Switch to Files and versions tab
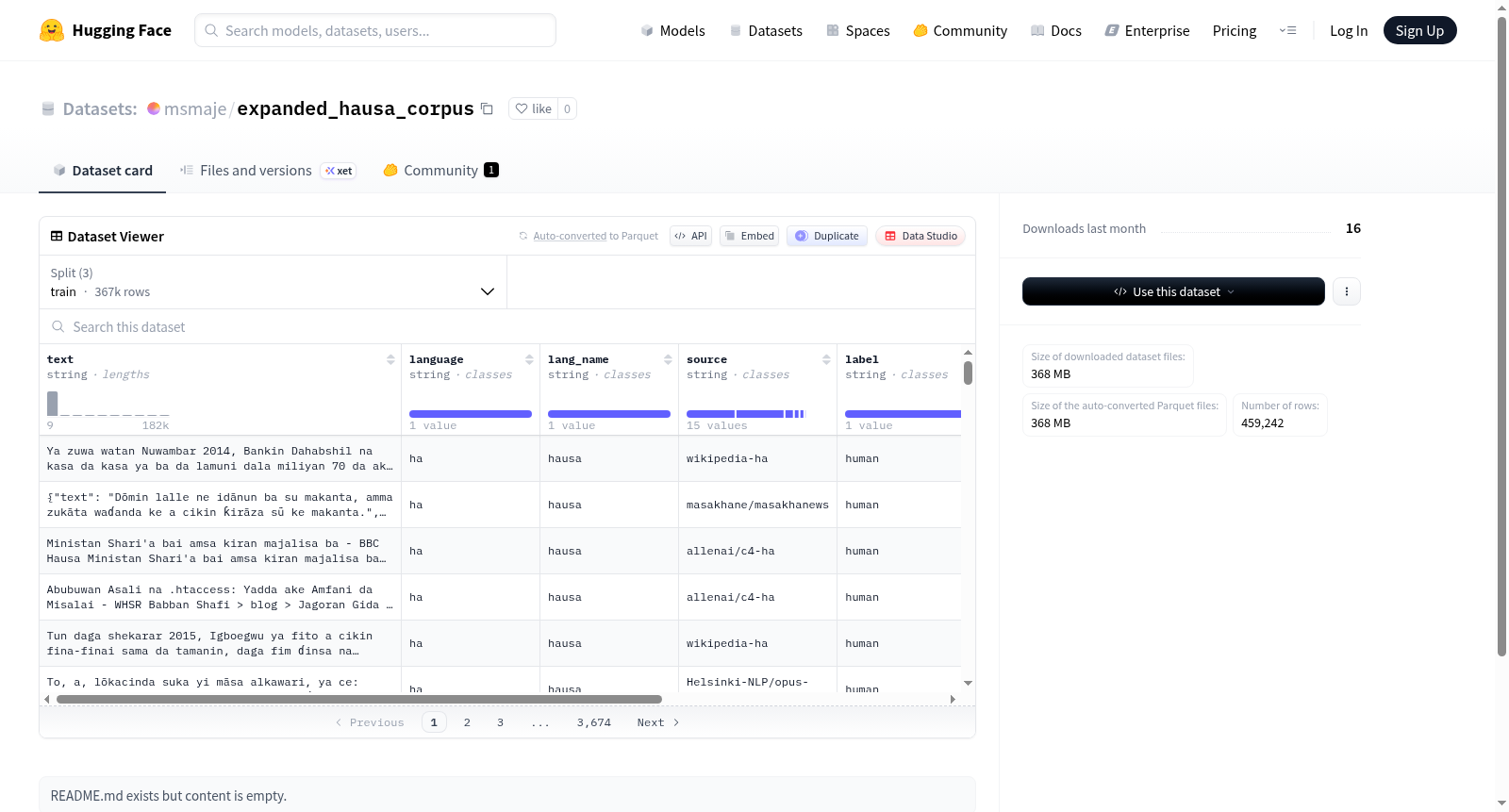 point(268,171)
